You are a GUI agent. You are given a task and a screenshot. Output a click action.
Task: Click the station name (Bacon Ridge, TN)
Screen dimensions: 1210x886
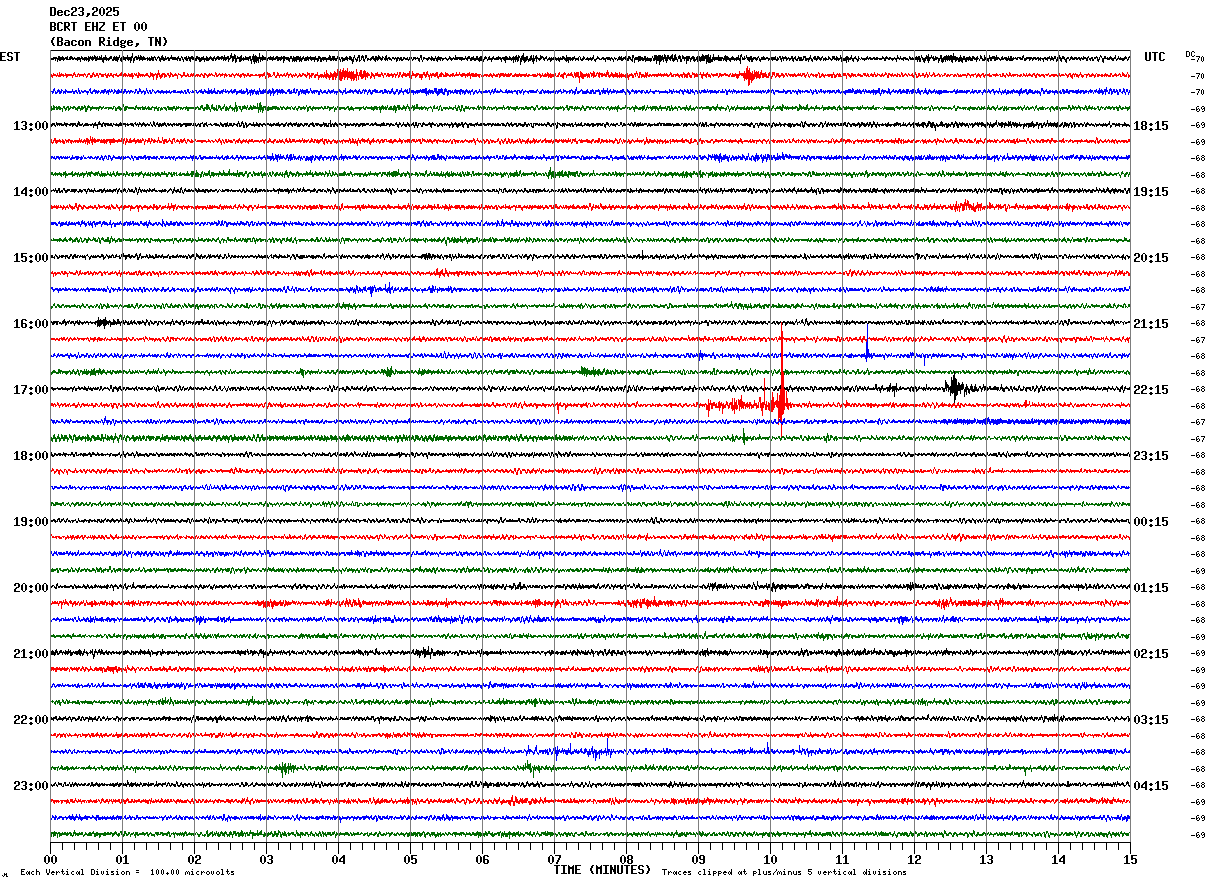tap(109, 42)
